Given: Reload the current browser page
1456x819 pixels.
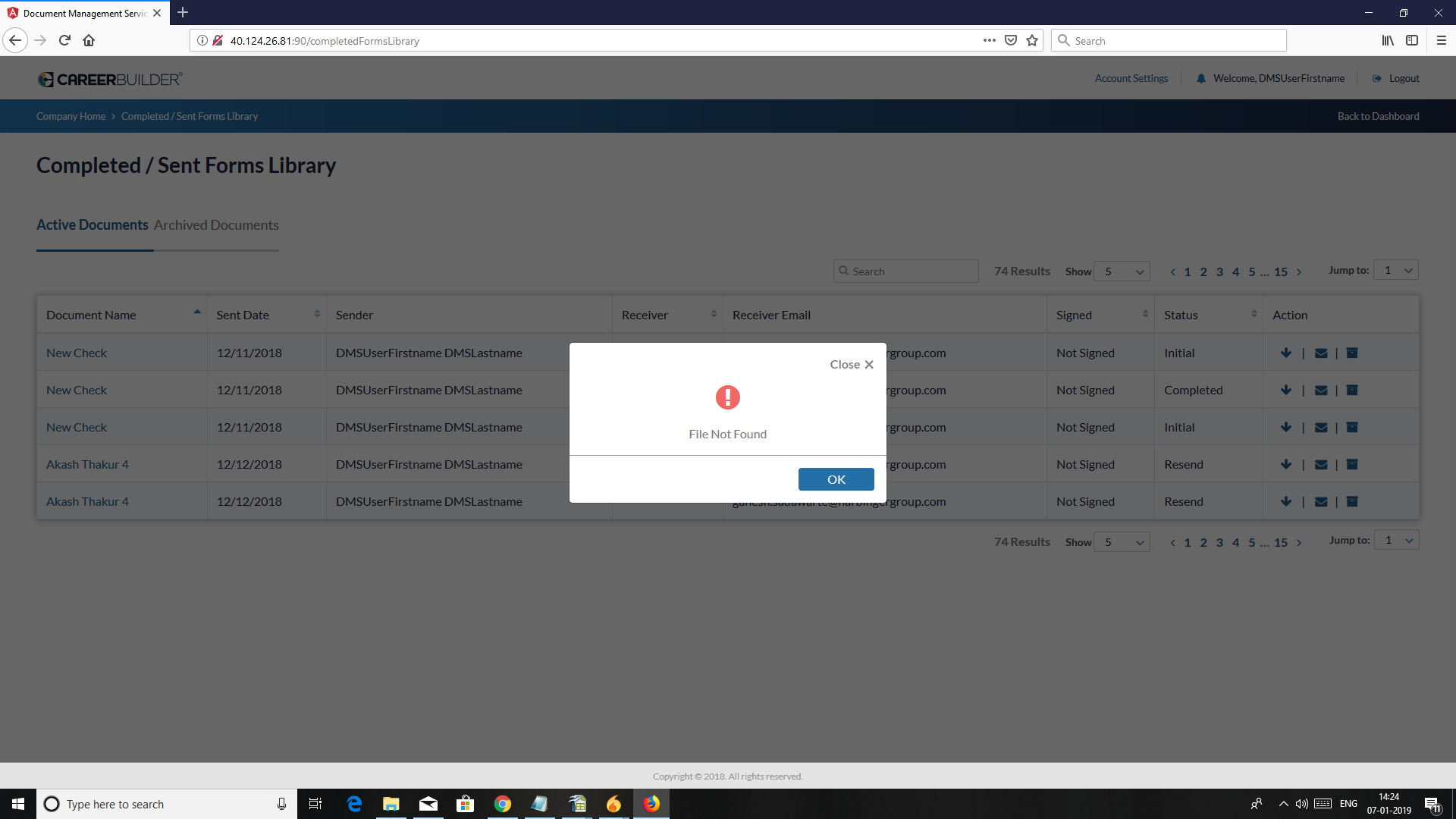Looking at the screenshot, I should point(64,40).
